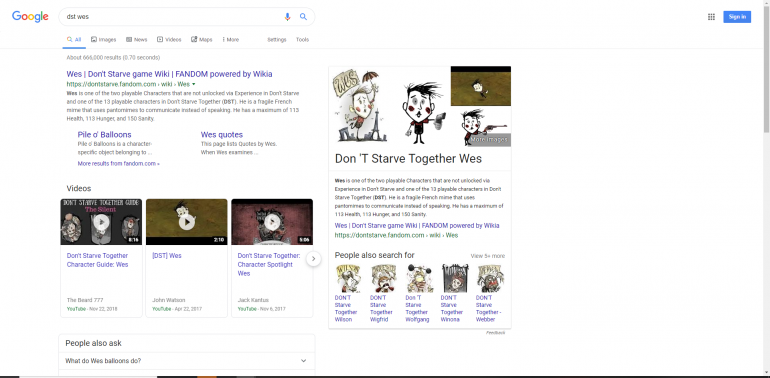Advance the video carousel with next arrow

(x=314, y=259)
